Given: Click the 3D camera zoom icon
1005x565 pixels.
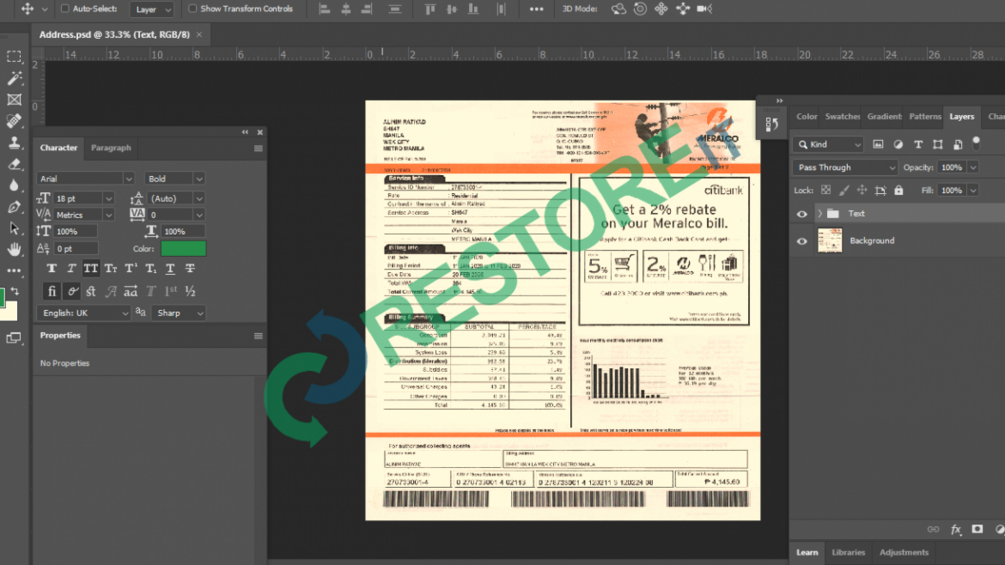Looking at the screenshot, I should click(x=704, y=9).
